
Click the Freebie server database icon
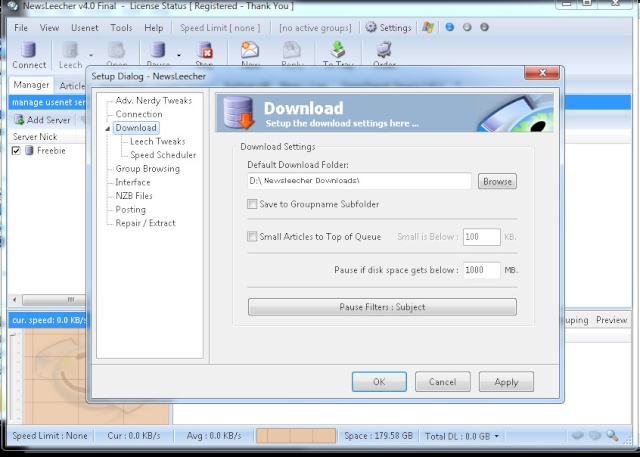tap(29, 151)
